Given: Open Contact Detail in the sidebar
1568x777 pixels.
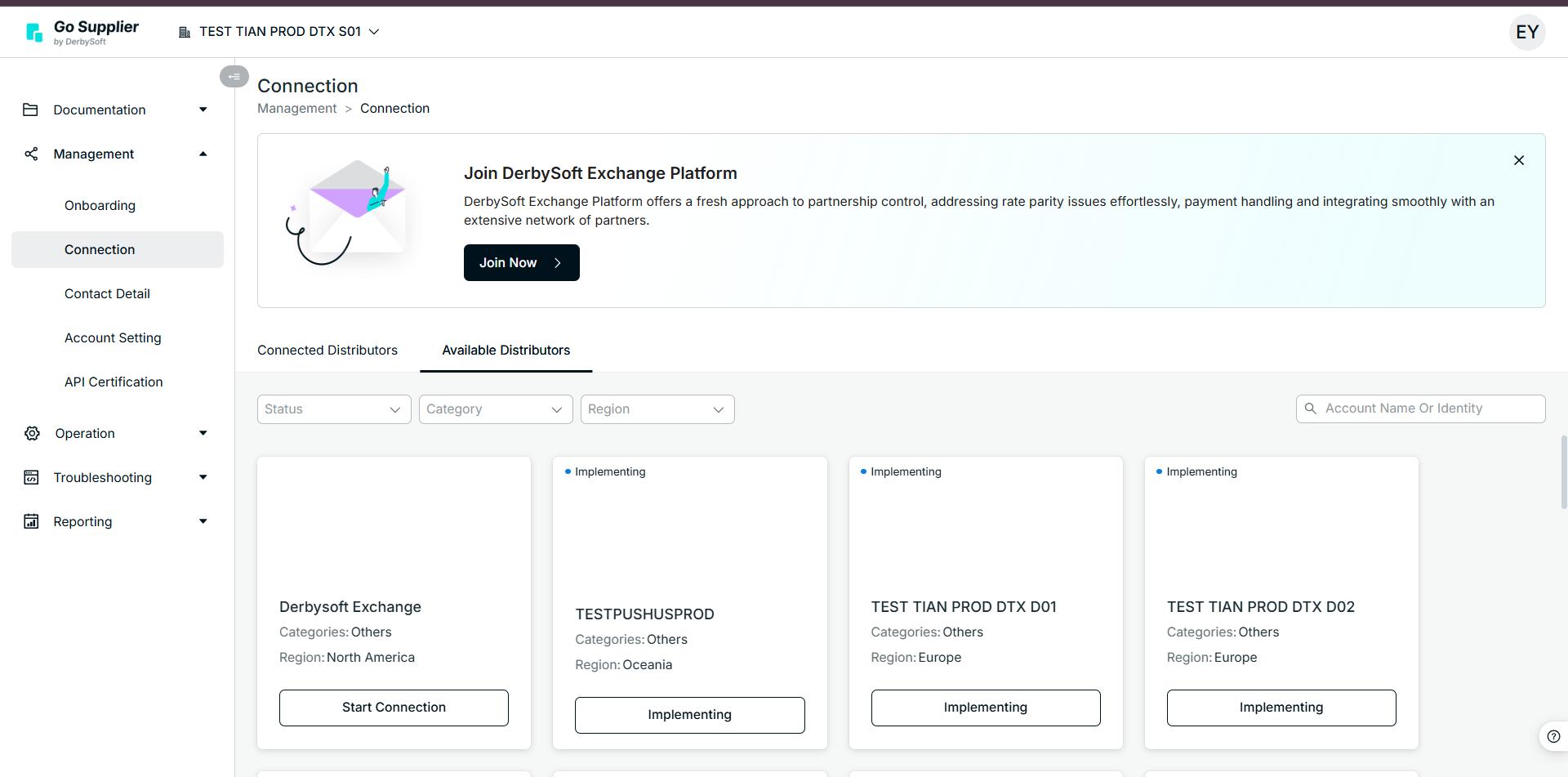Looking at the screenshot, I should 118,293.
